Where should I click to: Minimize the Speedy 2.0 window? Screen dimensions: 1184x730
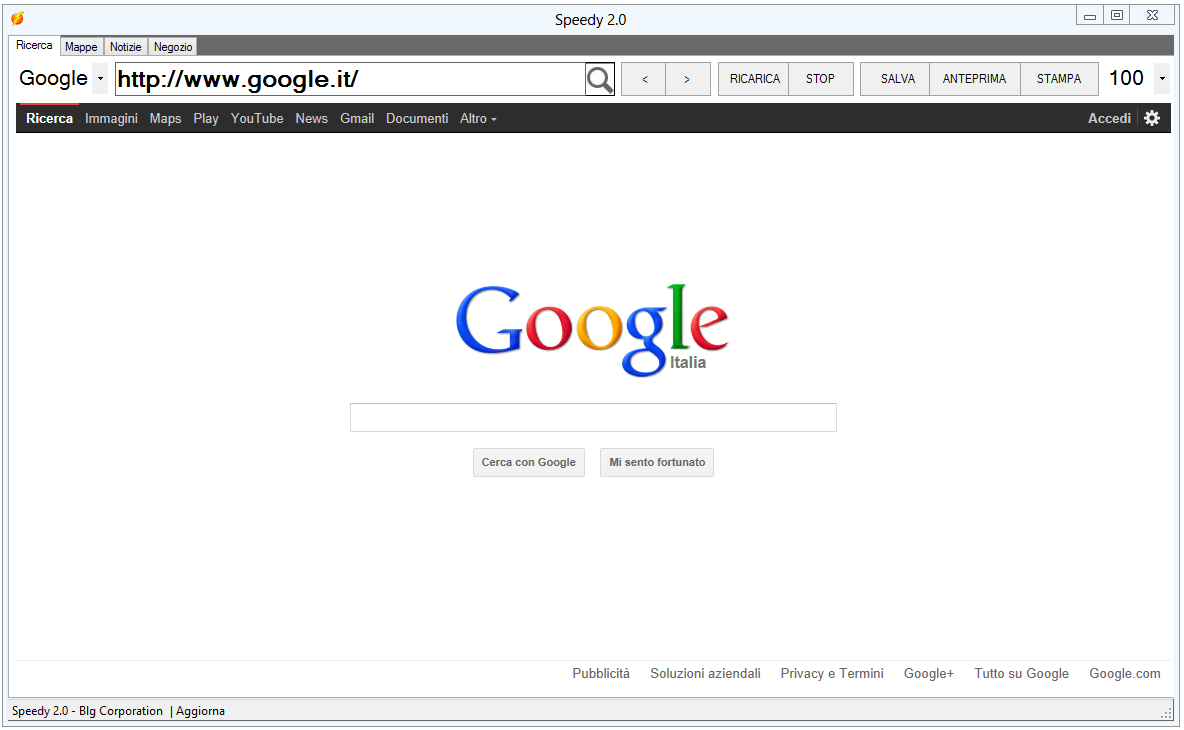[x=1090, y=16]
